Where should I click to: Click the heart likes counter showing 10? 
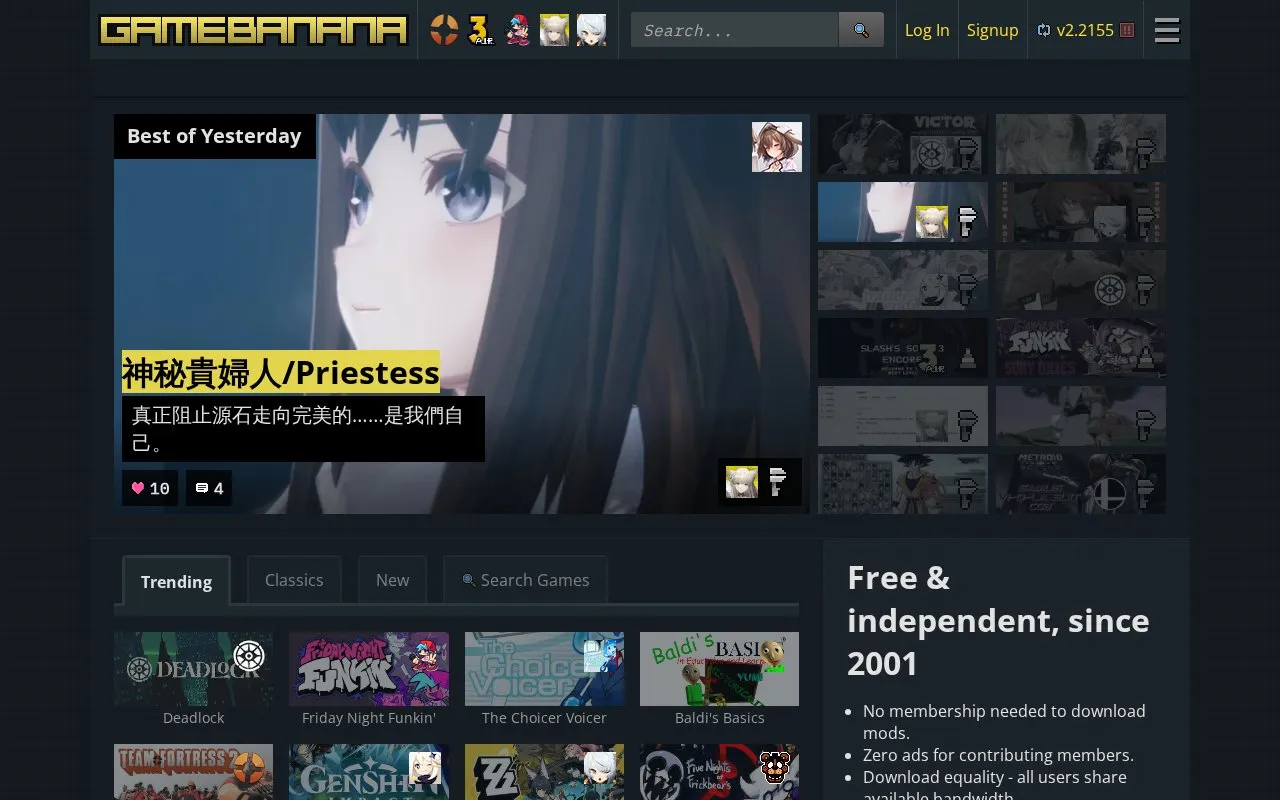[x=150, y=488]
